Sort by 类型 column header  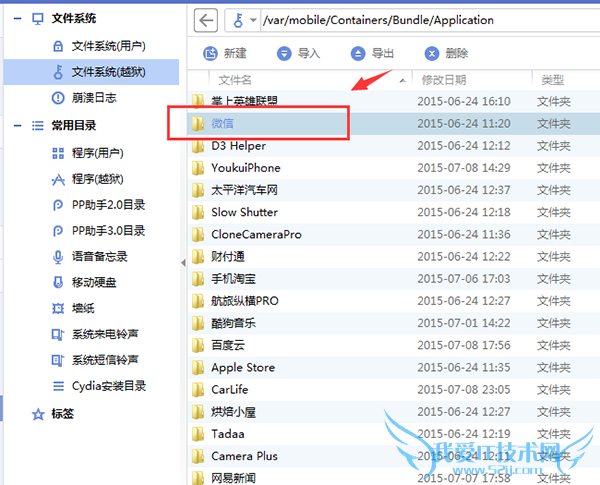pos(566,80)
